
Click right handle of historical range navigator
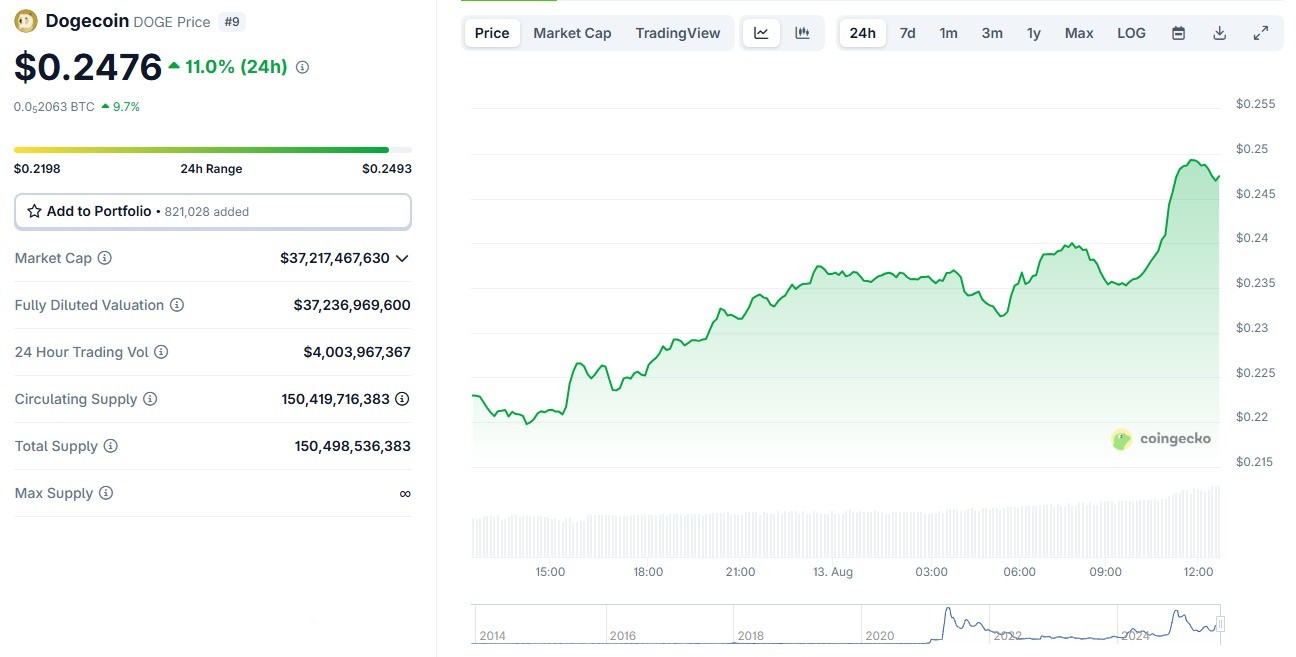(1220, 625)
